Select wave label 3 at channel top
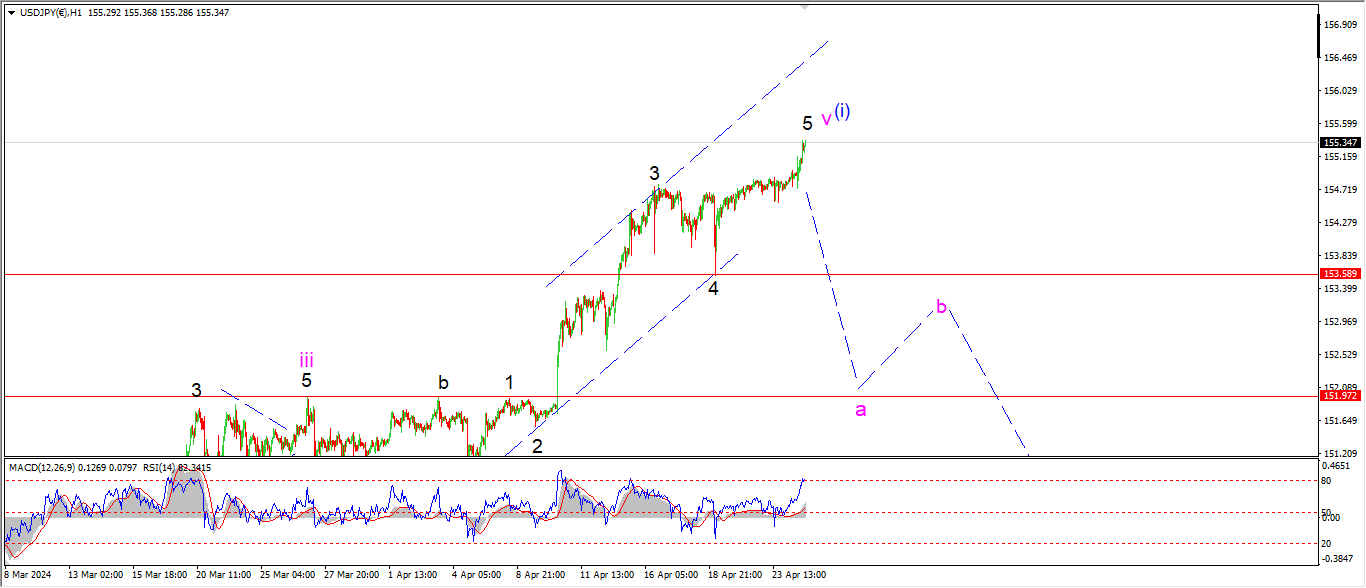1366x588 pixels. click(654, 172)
